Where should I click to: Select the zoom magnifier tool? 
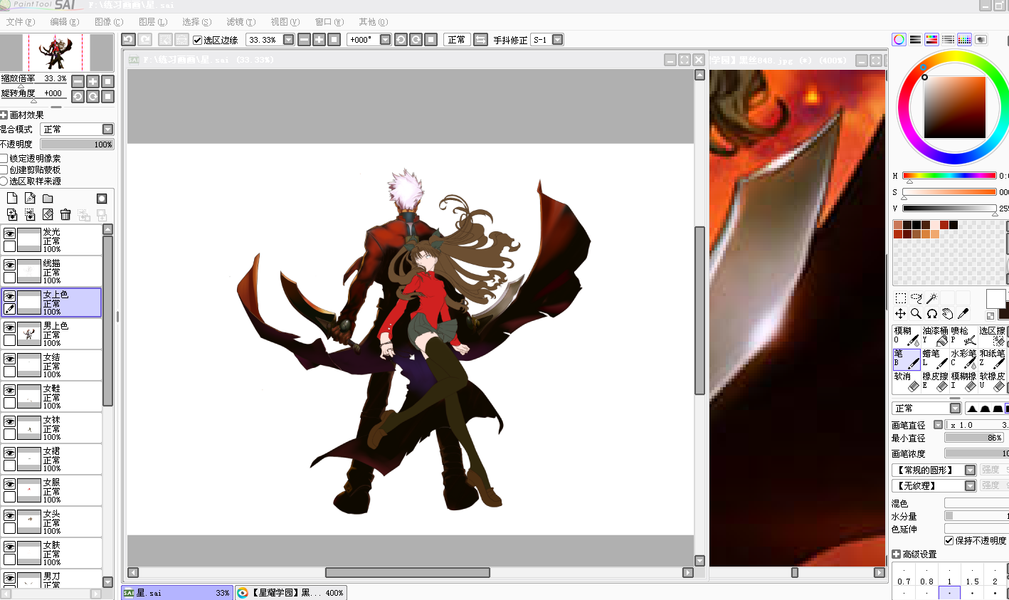916,314
